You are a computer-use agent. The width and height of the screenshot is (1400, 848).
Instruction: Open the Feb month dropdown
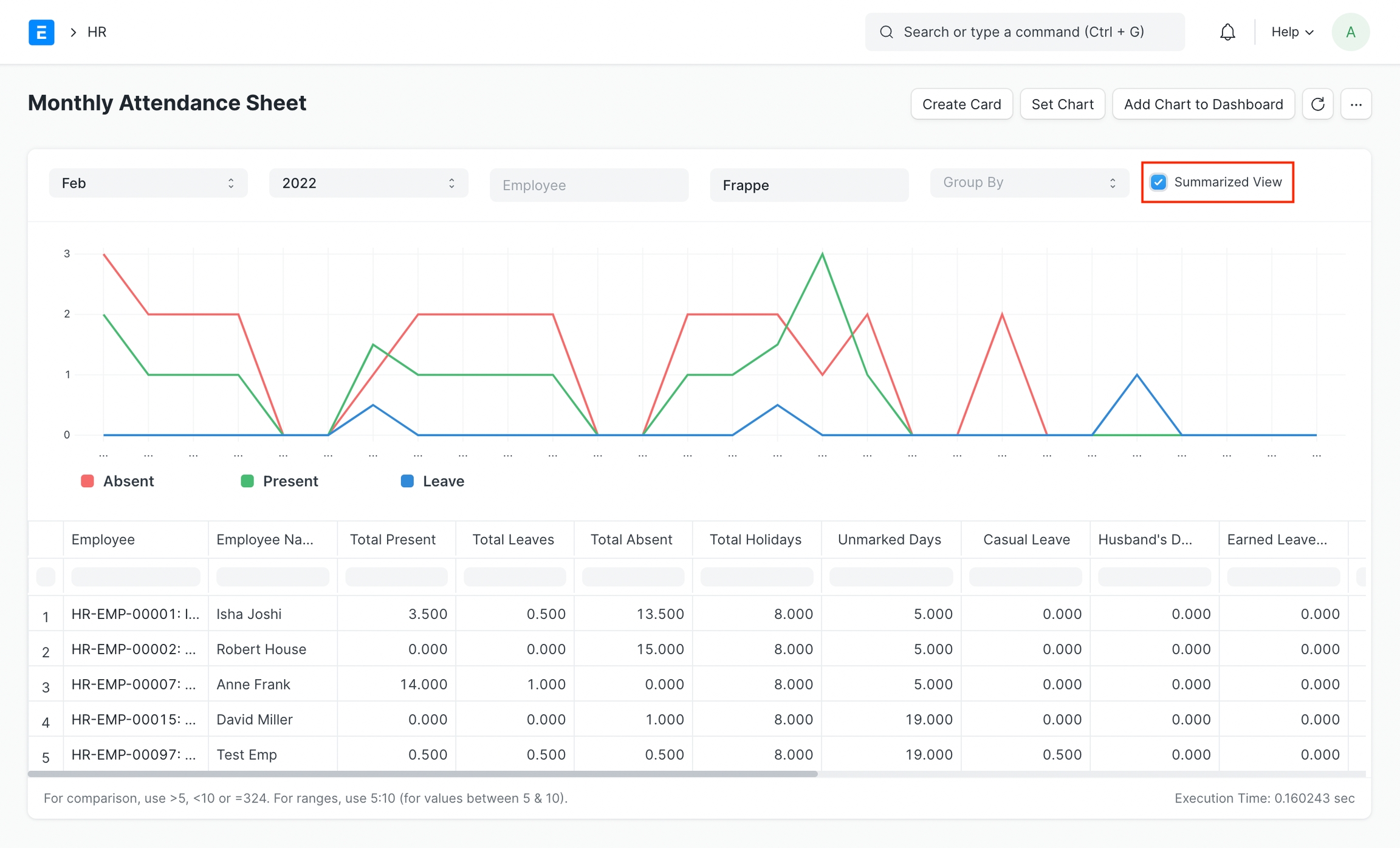(x=148, y=183)
